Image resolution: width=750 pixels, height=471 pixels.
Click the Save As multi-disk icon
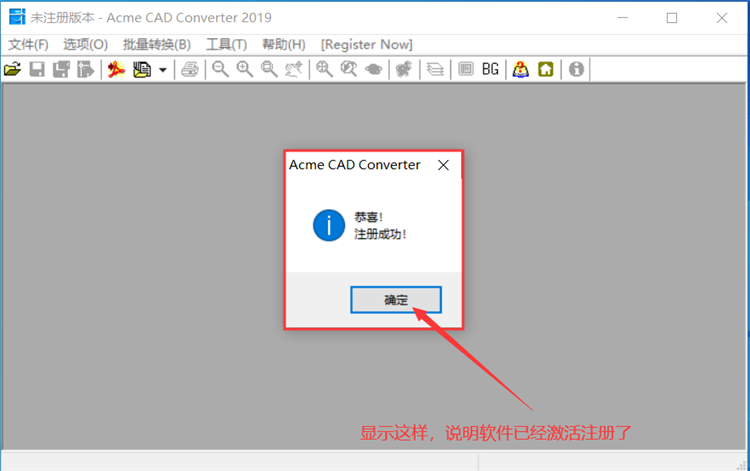pos(61,69)
